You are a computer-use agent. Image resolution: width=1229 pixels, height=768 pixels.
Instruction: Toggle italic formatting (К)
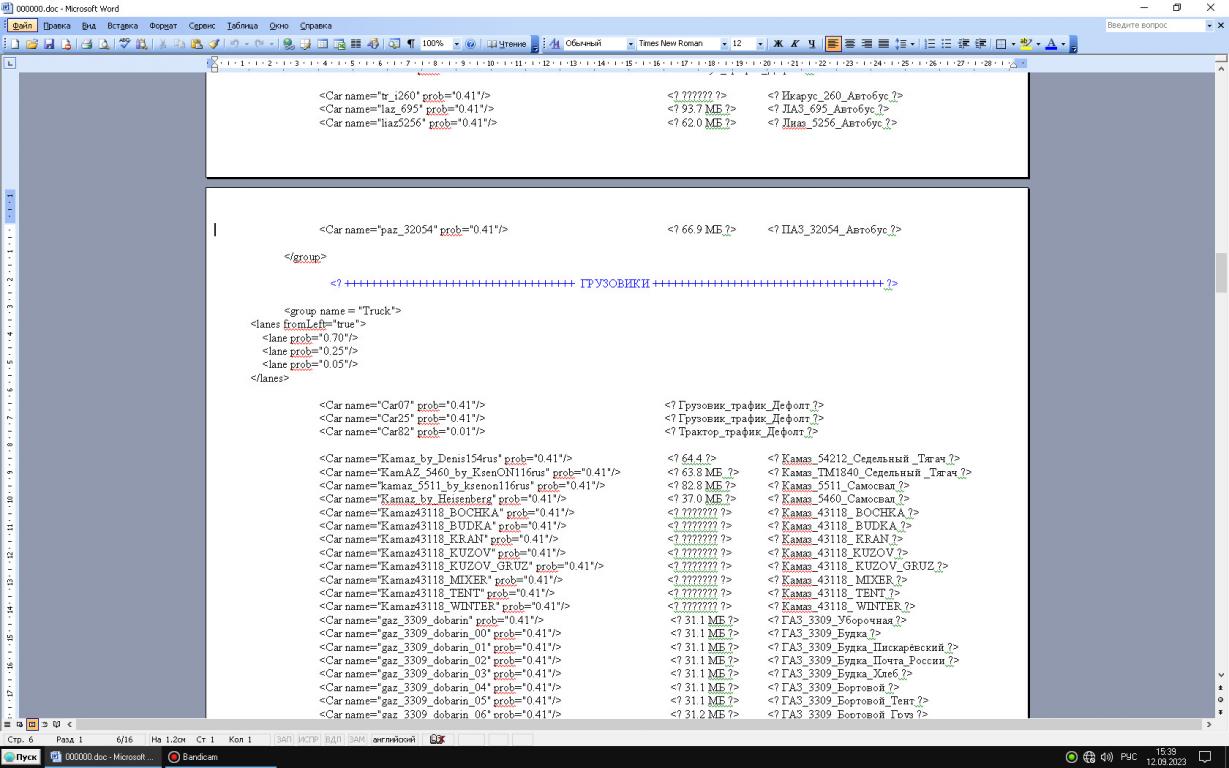pos(794,44)
